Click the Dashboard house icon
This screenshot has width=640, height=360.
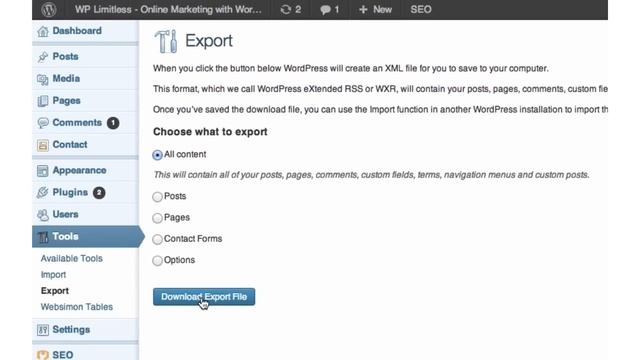[43, 31]
